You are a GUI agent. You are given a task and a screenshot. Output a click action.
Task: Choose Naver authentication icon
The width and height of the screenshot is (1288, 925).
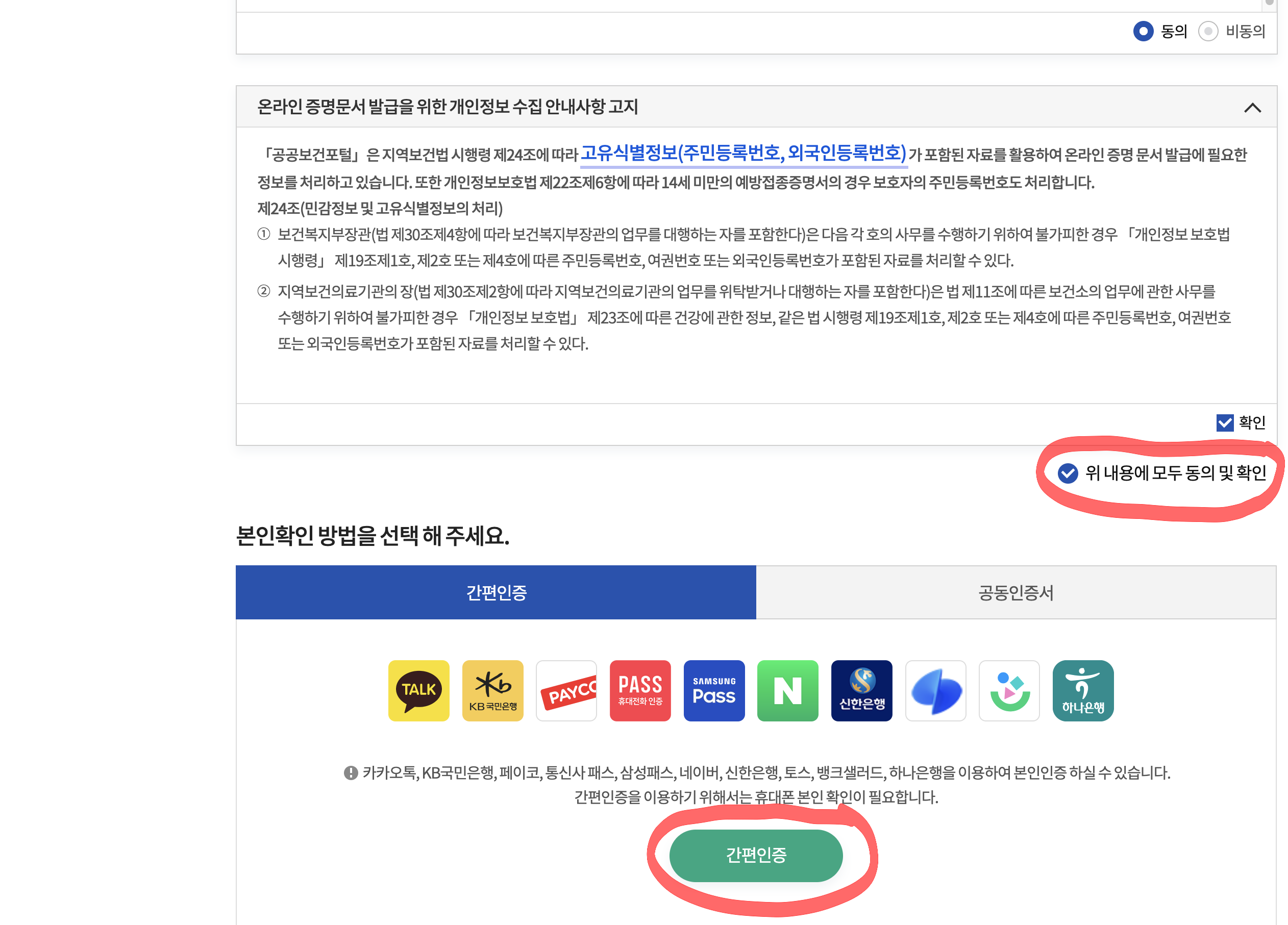click(x=788, y=690)
